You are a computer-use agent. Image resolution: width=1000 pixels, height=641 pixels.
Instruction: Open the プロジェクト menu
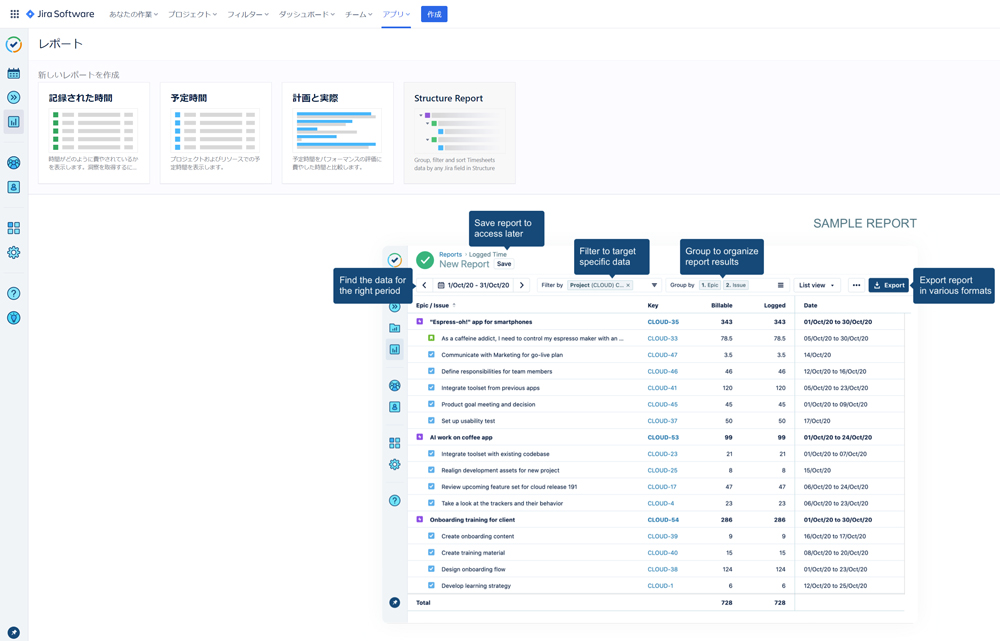193,14
